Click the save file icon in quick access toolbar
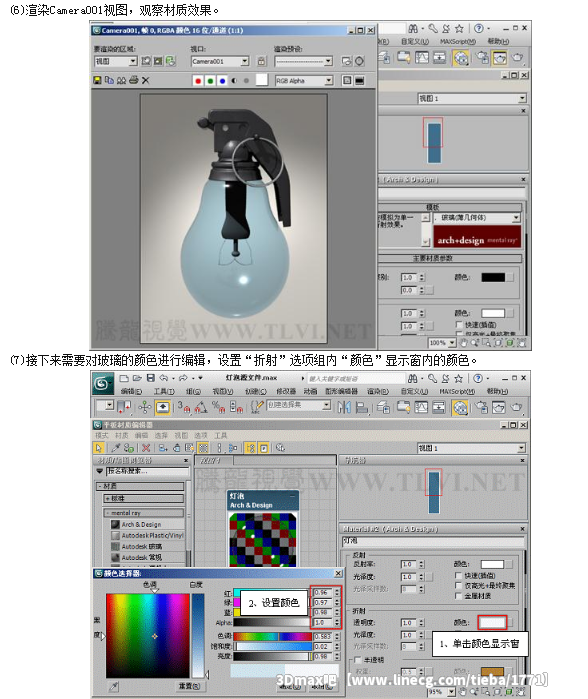This screenshot has width=588, height=699. click(151, 378)
